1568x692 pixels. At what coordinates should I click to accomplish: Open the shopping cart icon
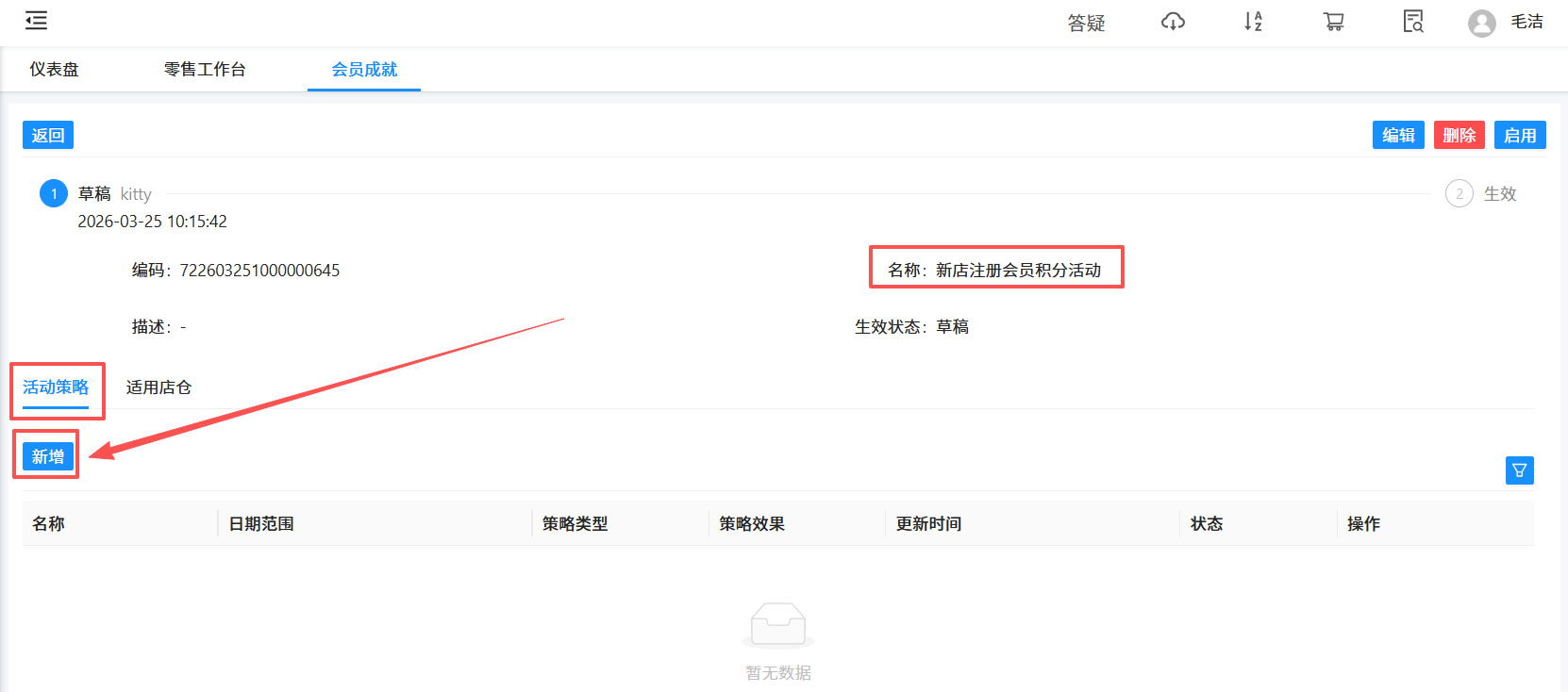click(x=1333, y=22)
